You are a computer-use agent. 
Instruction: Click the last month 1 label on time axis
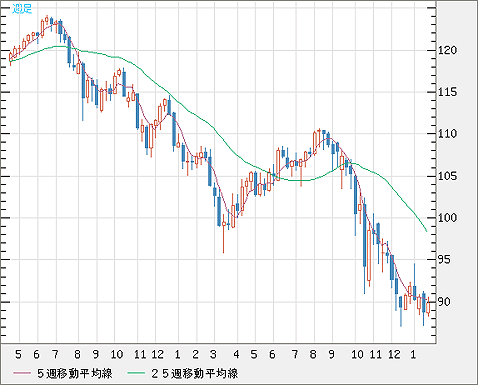(413, 354)
